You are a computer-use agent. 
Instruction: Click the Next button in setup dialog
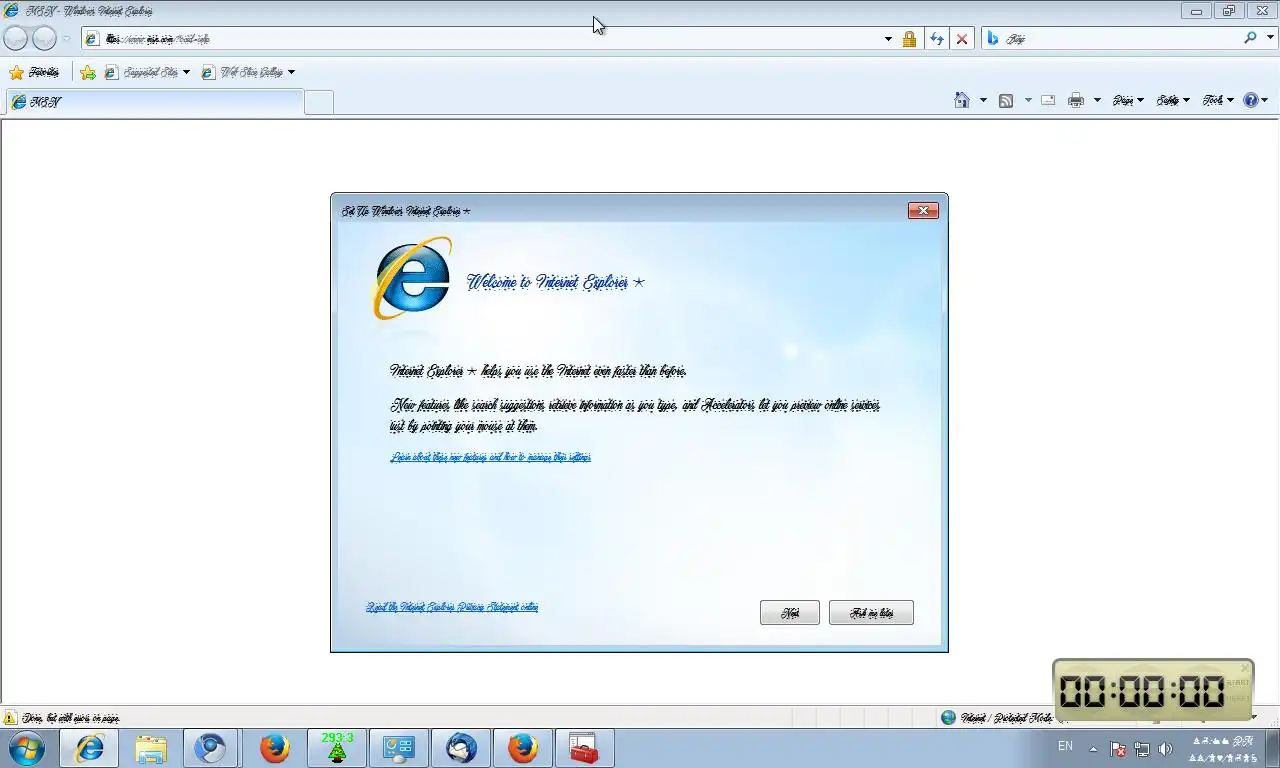(790, 613)
